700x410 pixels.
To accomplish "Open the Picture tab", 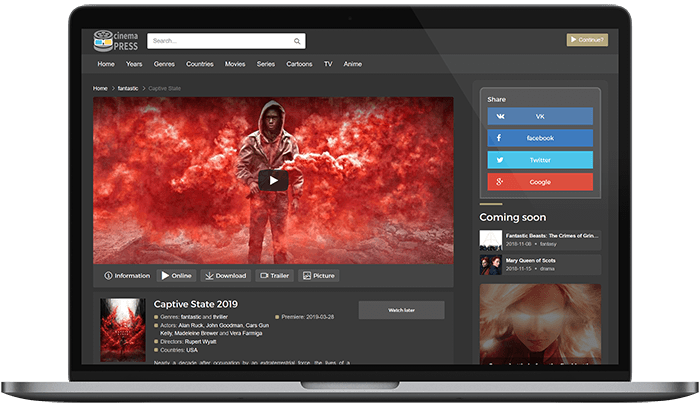I will (319, 275).
